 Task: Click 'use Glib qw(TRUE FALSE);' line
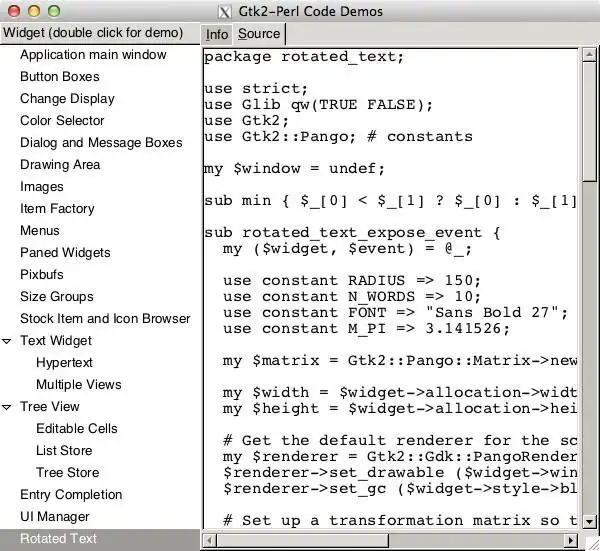point(318,105)
